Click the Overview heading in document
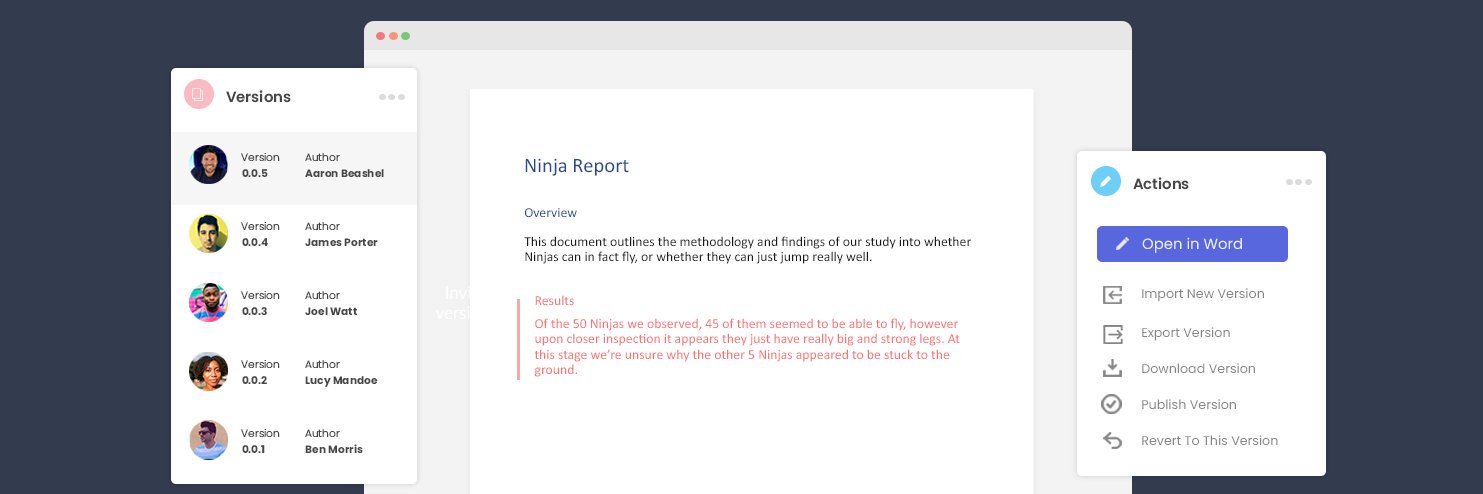Image resolution: width=1483 pixels, height=494 pixels. click(550, 213)
